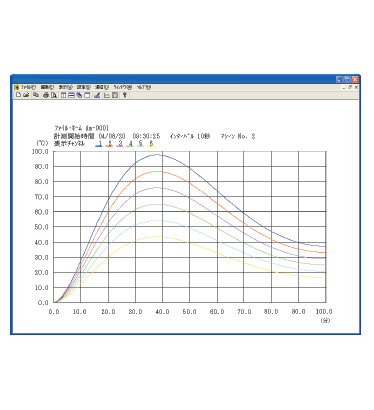
Task: Click the Open folder toolbar icon
Action: (x=26, y=95)
